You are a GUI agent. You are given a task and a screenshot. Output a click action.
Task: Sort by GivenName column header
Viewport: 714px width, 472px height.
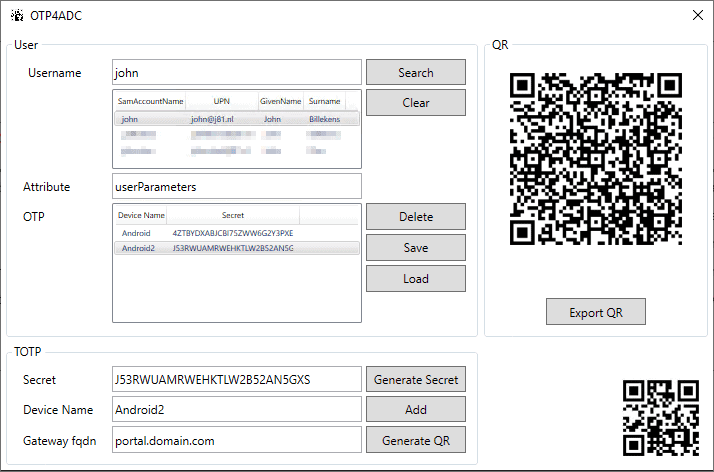tap(280, 101)
